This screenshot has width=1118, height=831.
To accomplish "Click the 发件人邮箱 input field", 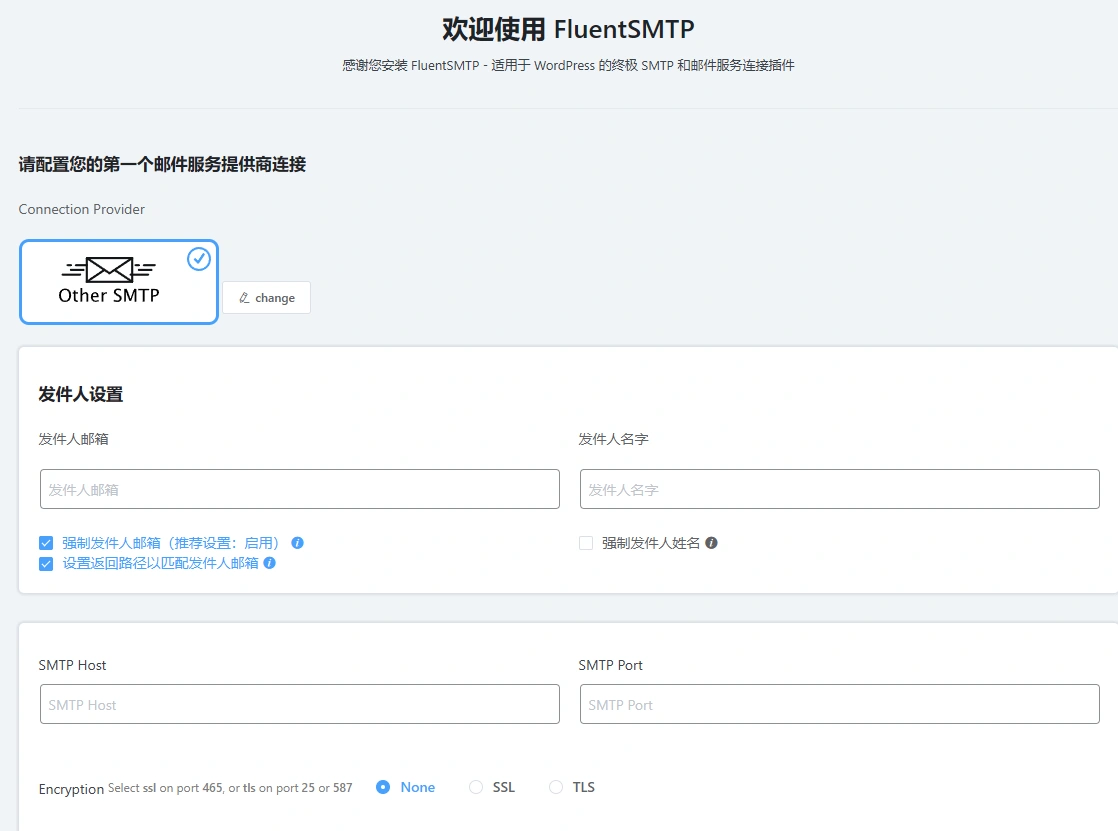I will pos(299,489).
